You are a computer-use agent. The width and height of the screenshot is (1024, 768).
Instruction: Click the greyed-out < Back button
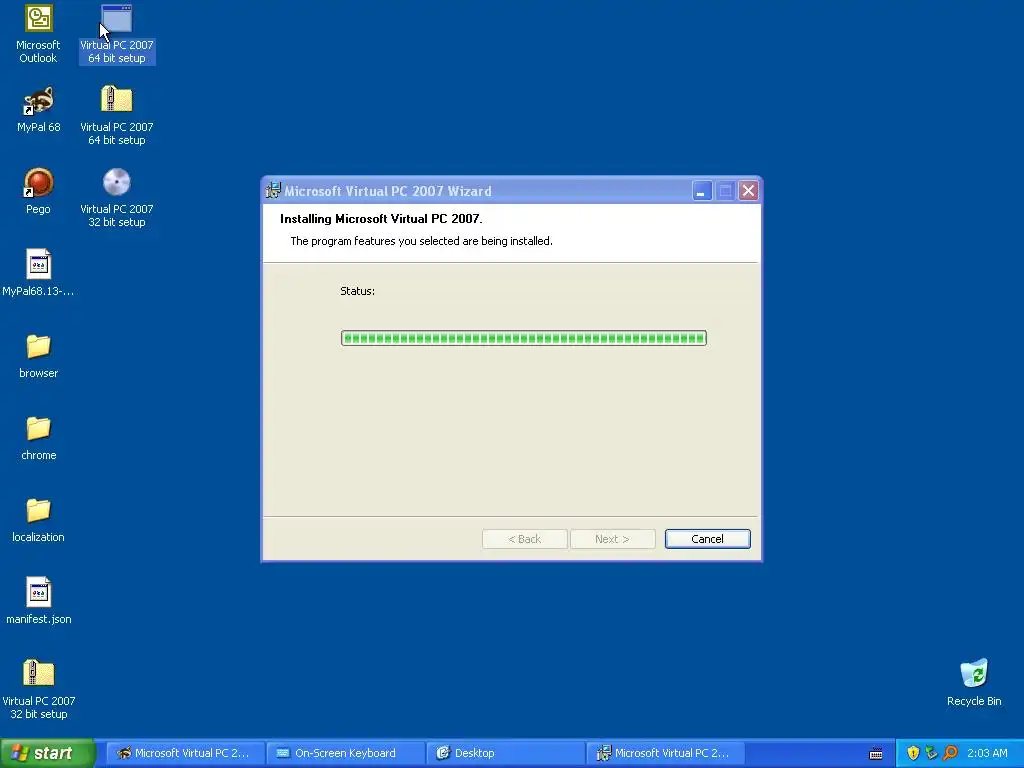(524, 539)
